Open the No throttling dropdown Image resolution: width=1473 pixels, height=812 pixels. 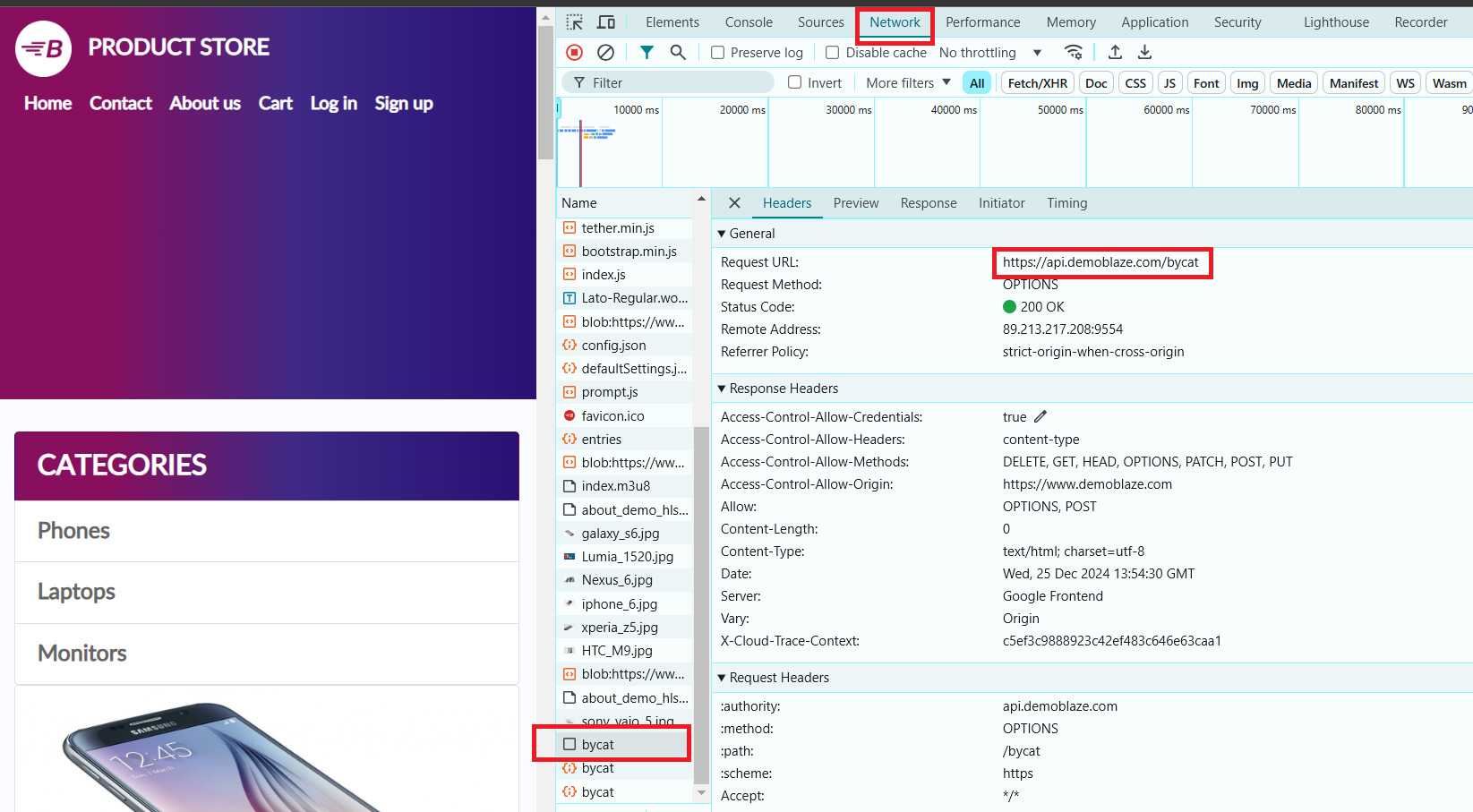pyautogui.click(x=990, y=53)
